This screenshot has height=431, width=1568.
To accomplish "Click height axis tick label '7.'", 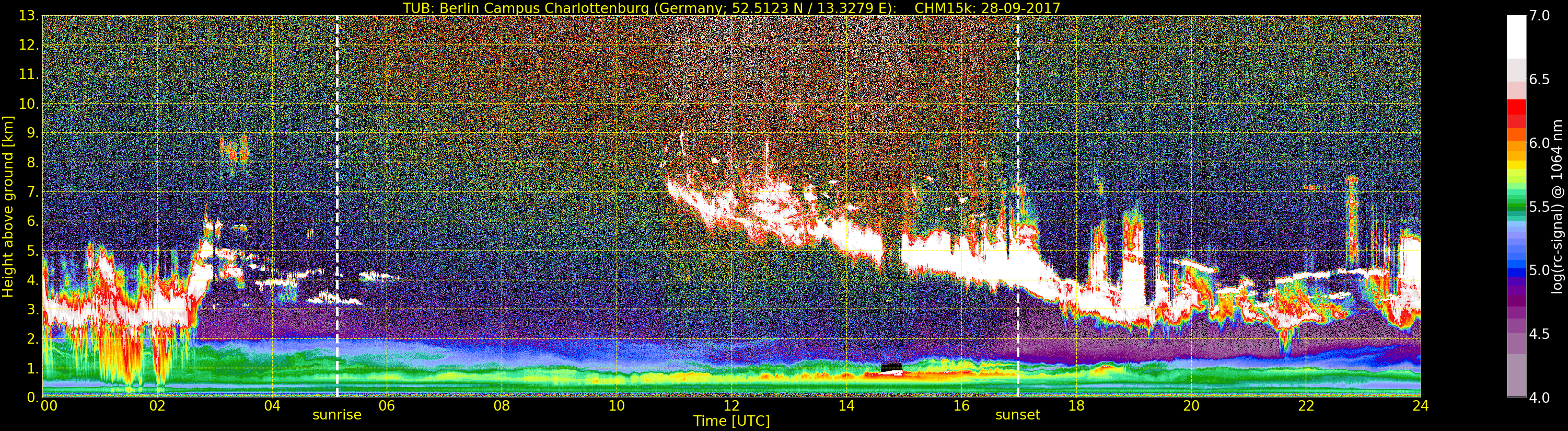I will (32, 192).
